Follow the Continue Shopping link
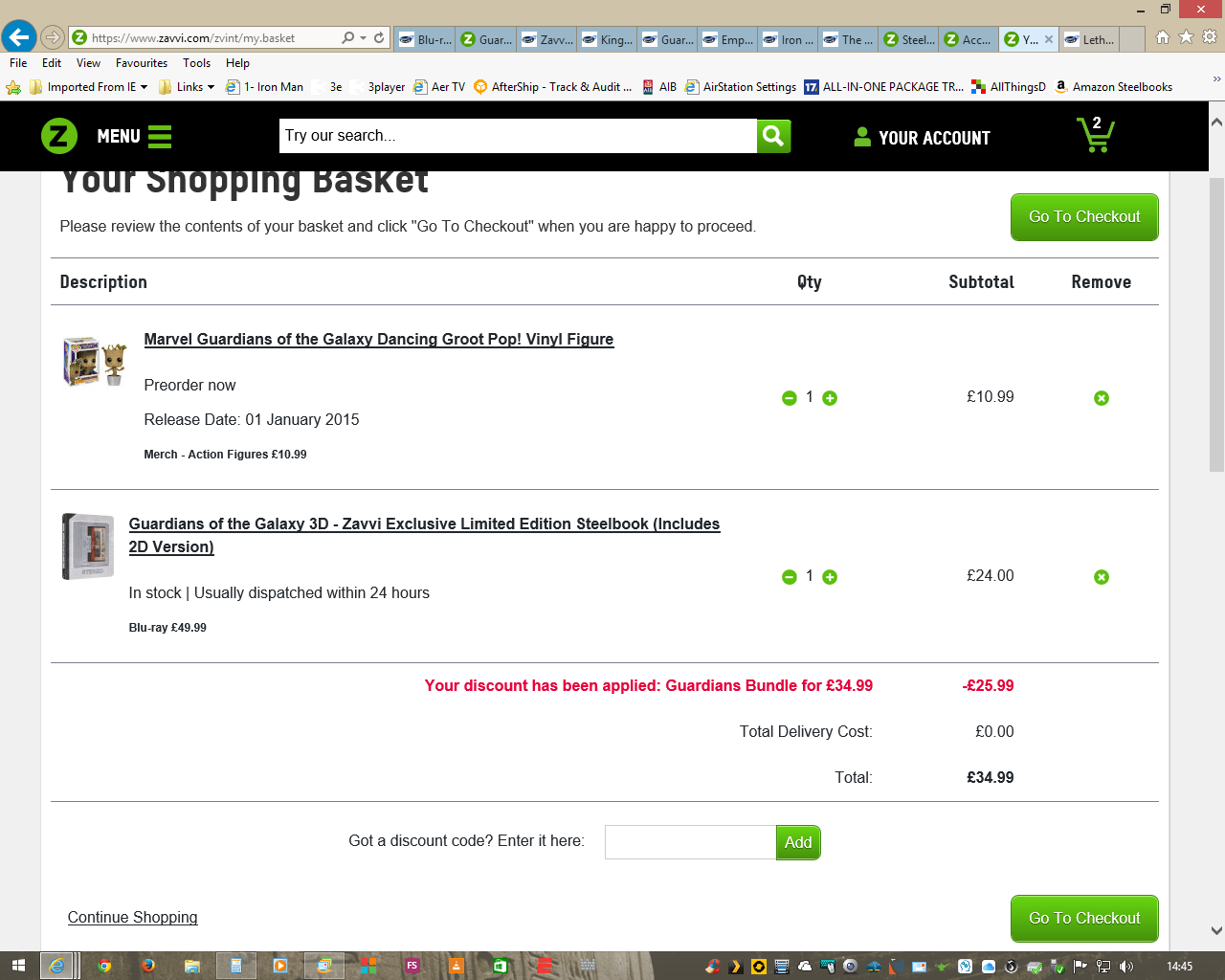This screenshot has width=1225, height=980. click(x=133, y=917)
